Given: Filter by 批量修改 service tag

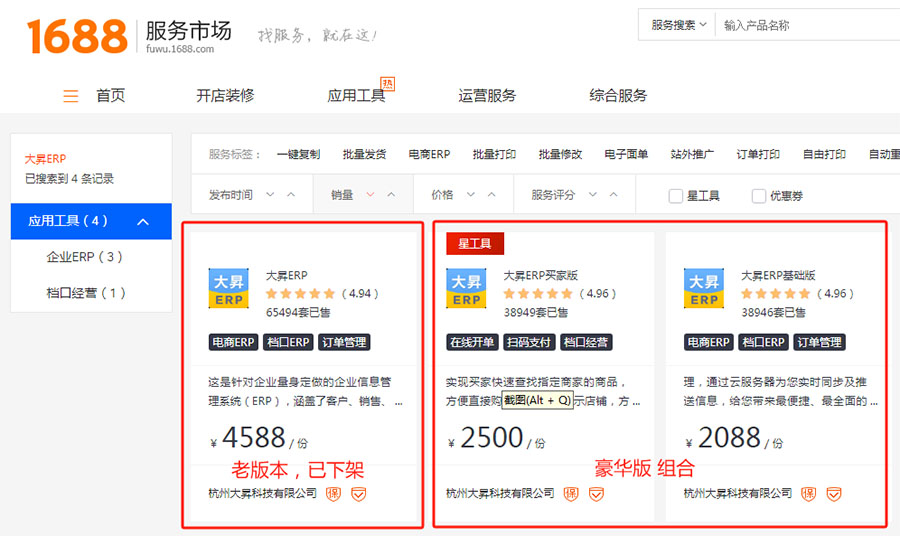Looking at the screenshot, I should tap(560, 154).
